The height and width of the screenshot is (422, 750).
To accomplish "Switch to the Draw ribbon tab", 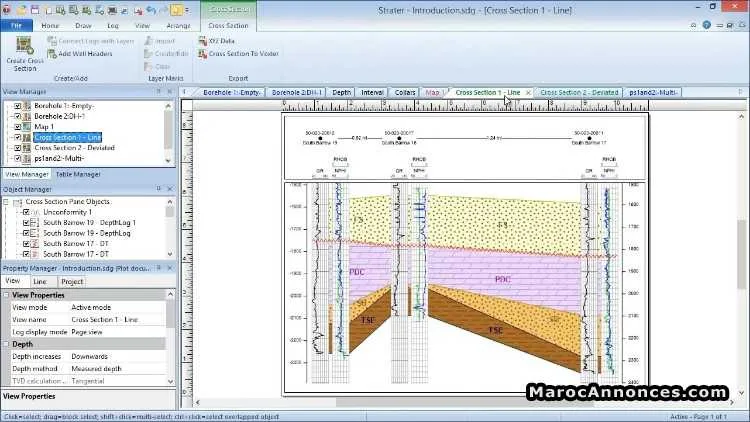I will click(83, 25).
